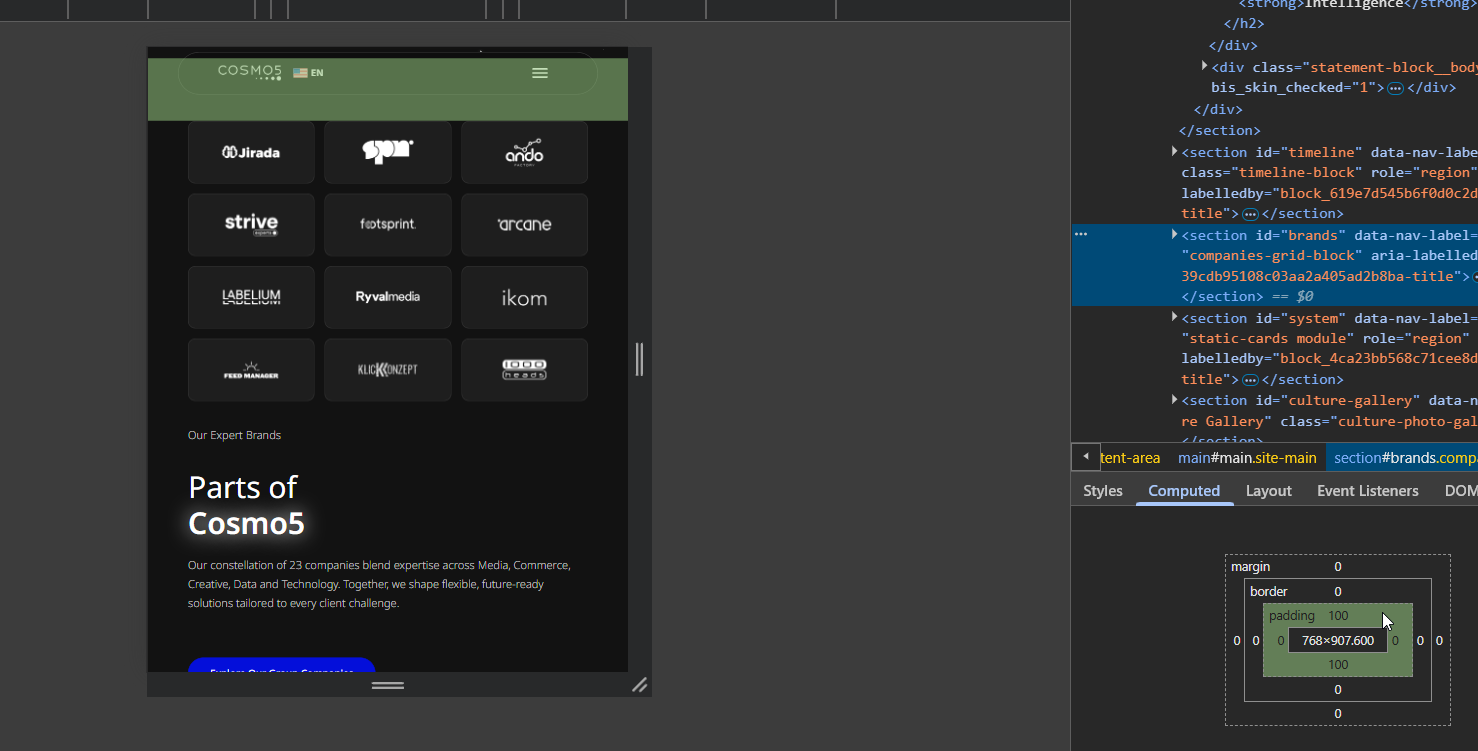
Task: Click the padding-bottom value 100
Action: (x=1338, y=665)
